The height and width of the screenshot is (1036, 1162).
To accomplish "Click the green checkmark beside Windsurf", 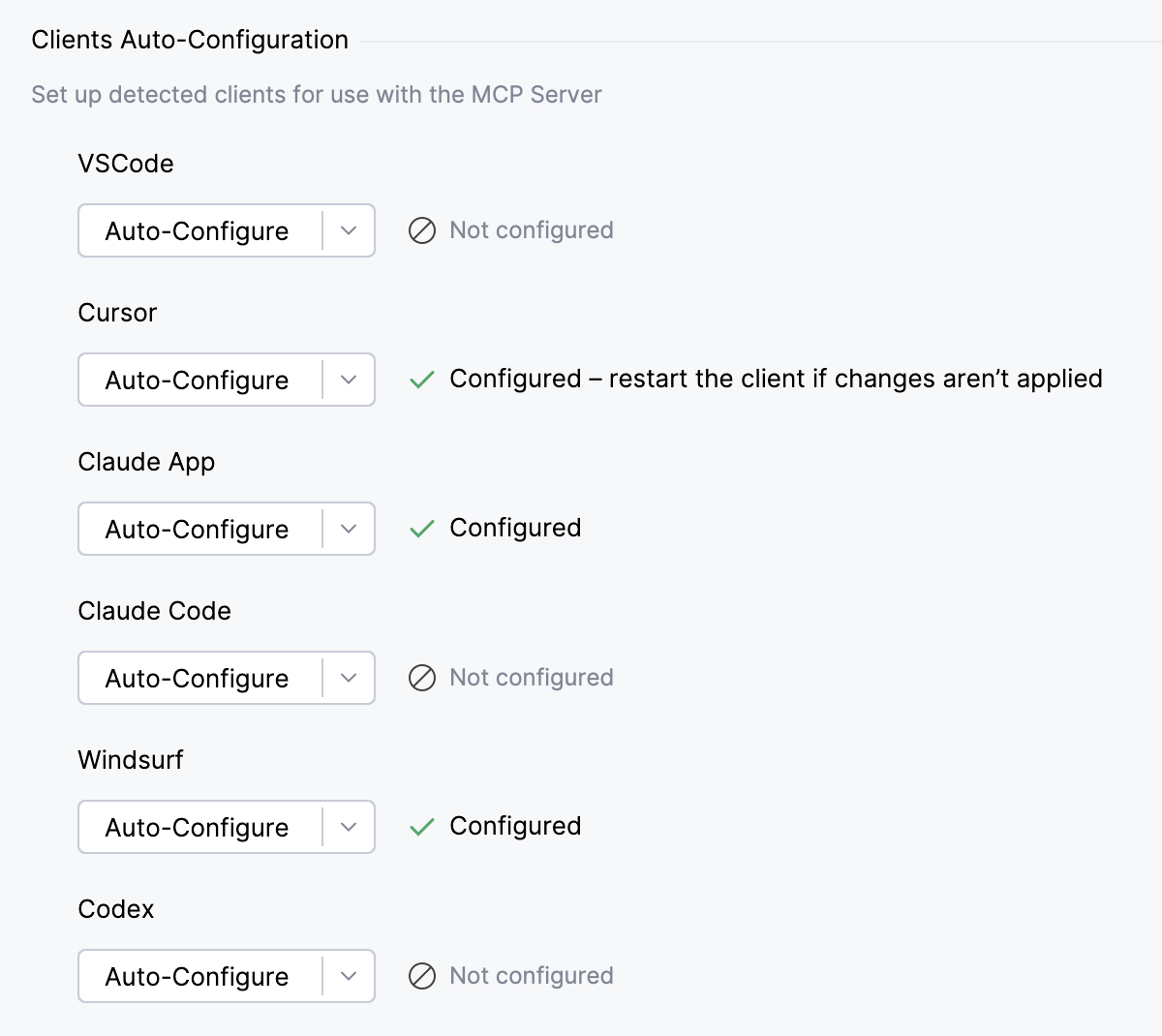I will pyautogui.click(x=421, y=827).
